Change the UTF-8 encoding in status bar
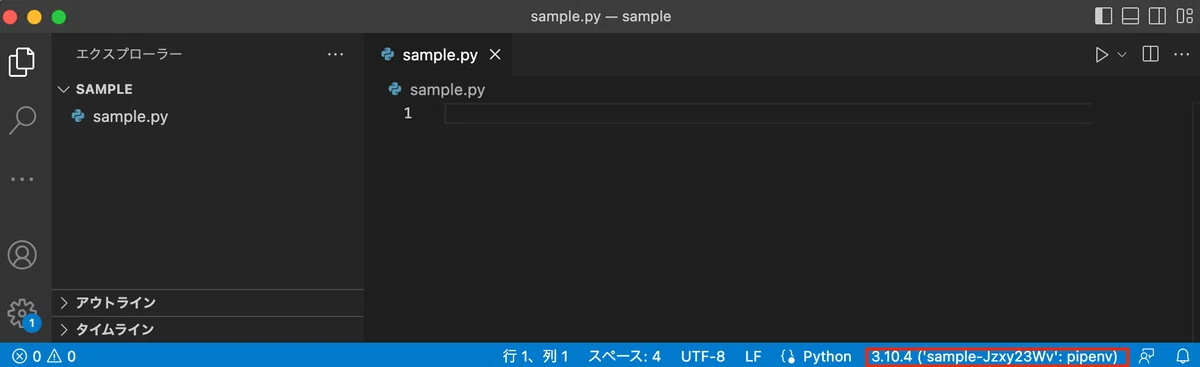 [x=703, y=356]
